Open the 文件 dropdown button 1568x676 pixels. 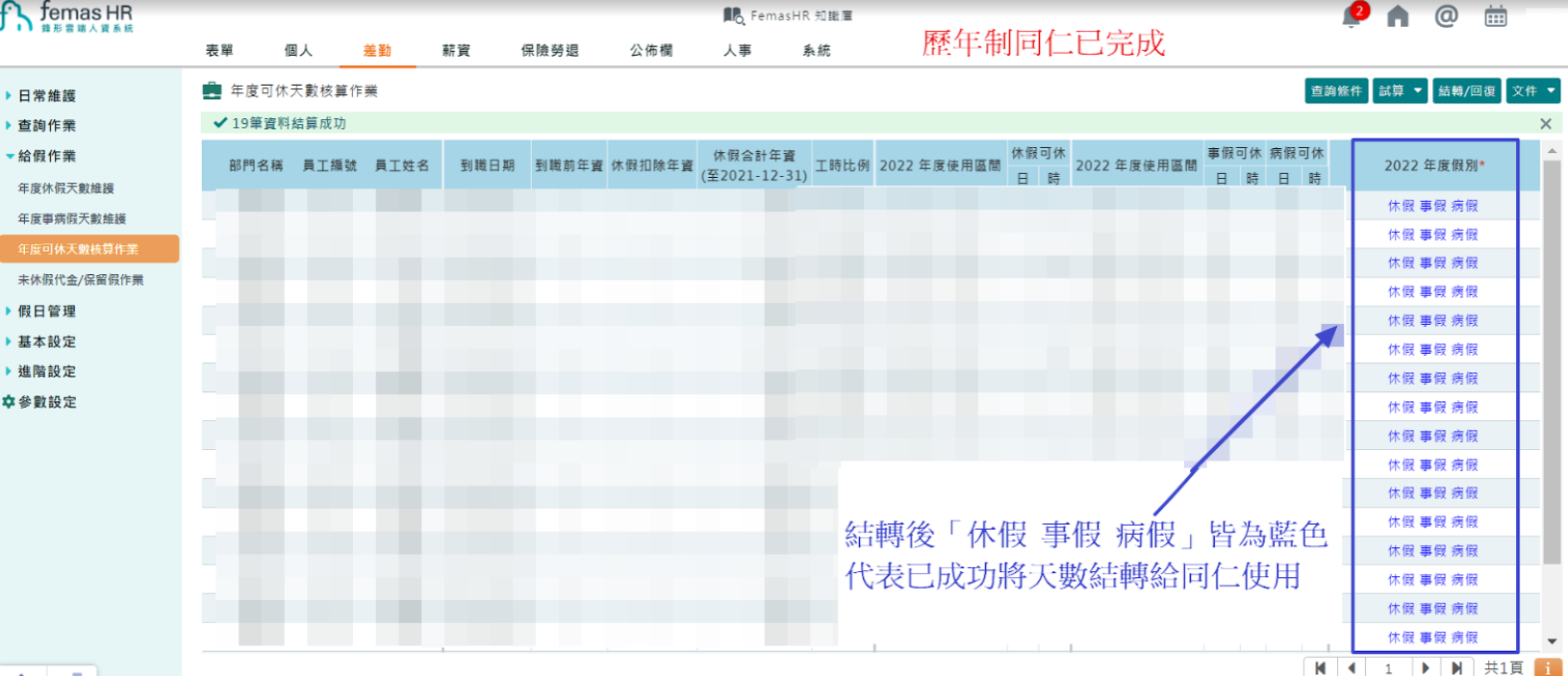[1533, 91]
